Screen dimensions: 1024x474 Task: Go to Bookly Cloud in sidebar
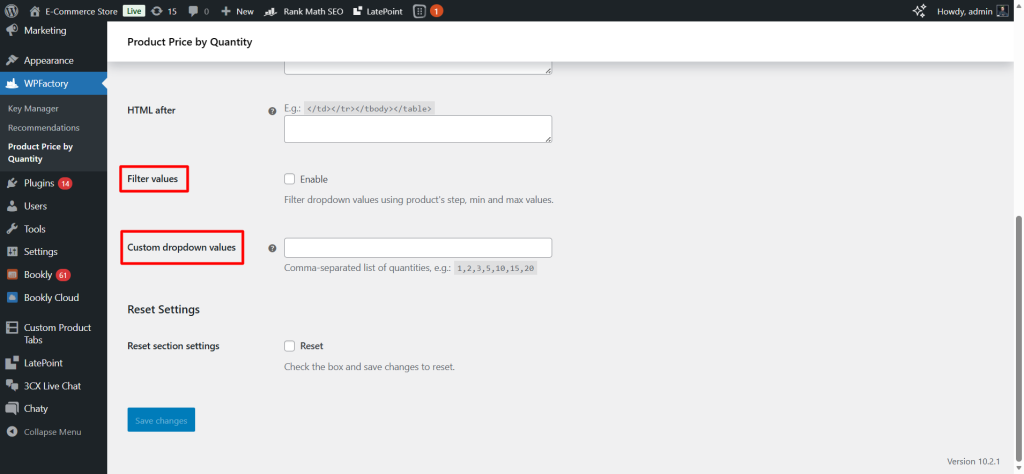[51, 297]
